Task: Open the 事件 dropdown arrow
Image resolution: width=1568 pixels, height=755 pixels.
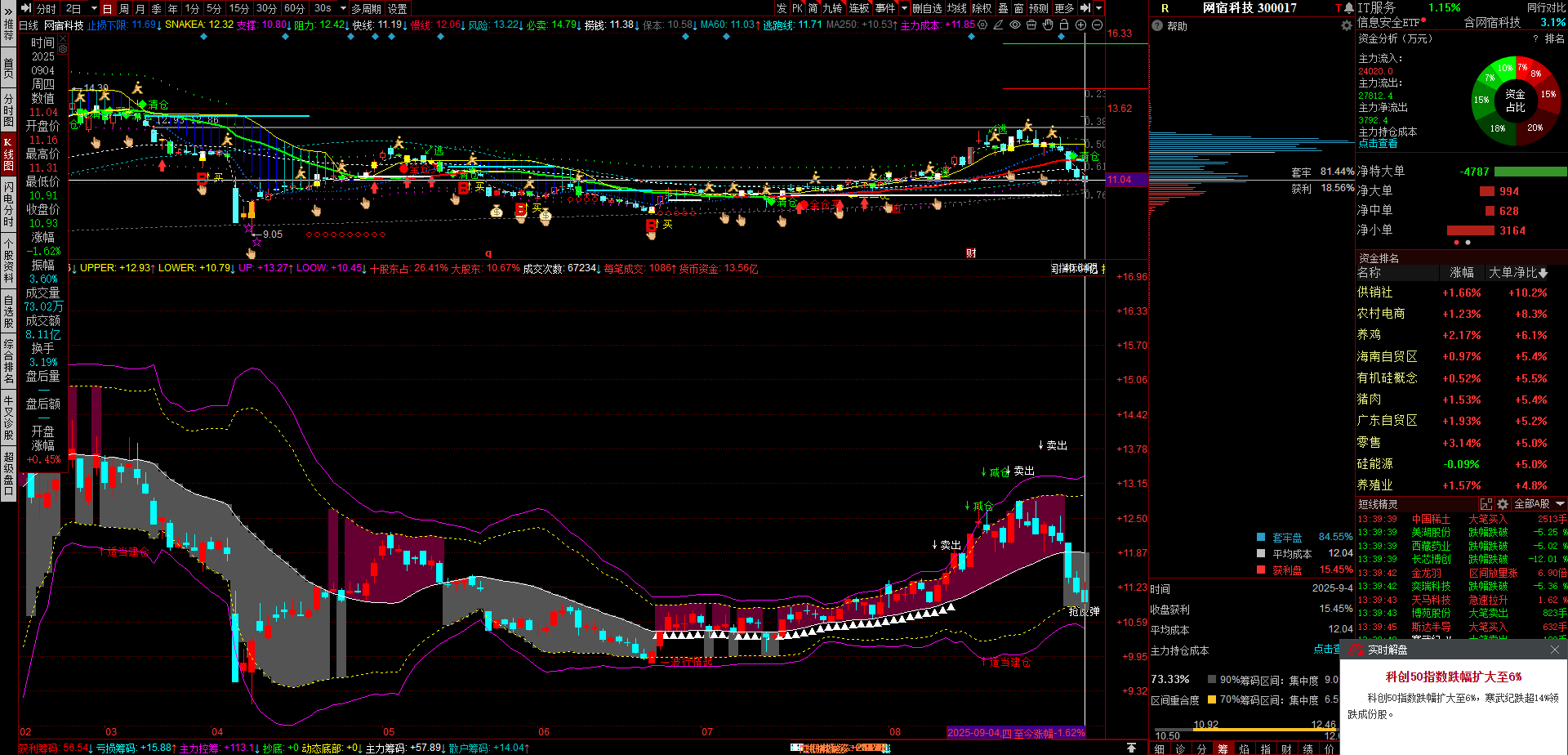Action: pos(904,8)
